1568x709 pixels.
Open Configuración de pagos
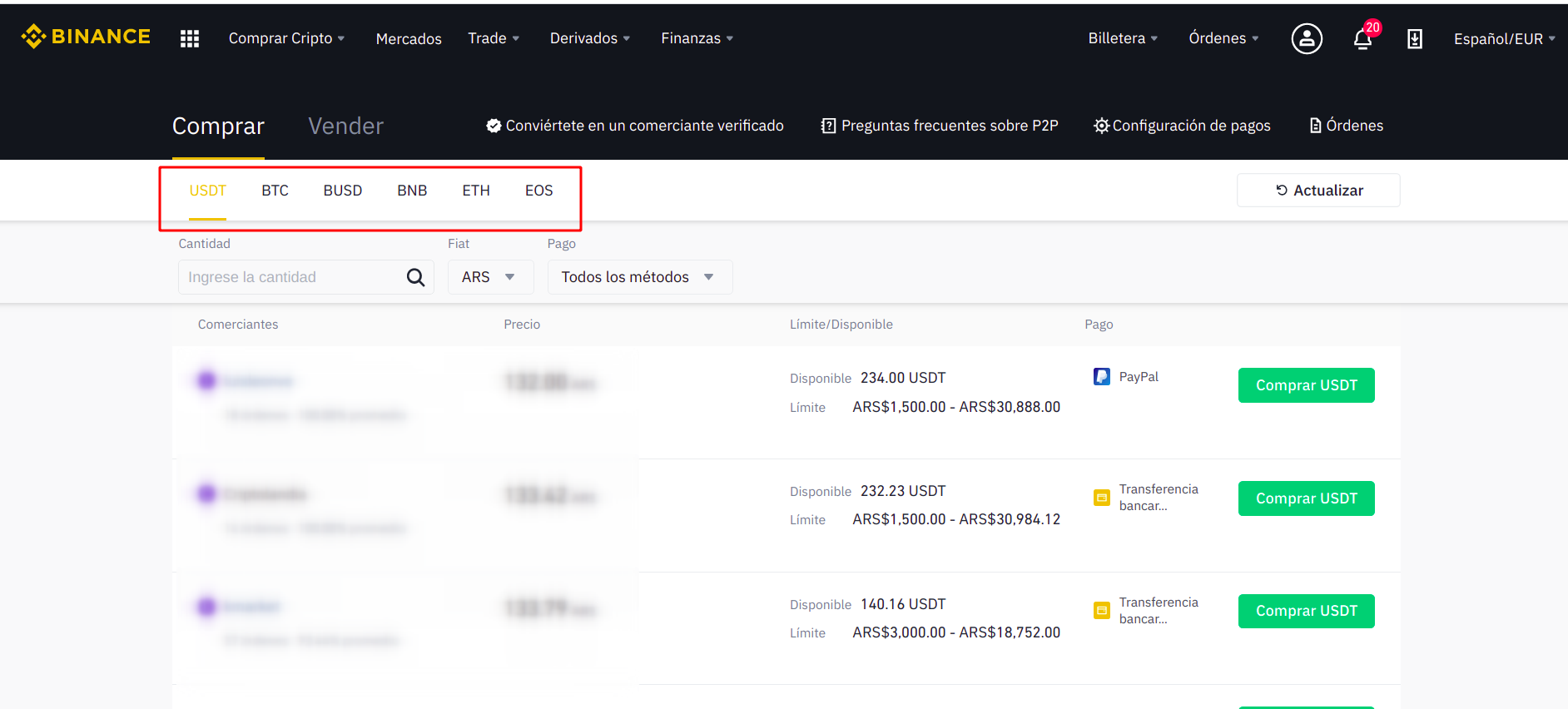click(x=1182, y=126)
